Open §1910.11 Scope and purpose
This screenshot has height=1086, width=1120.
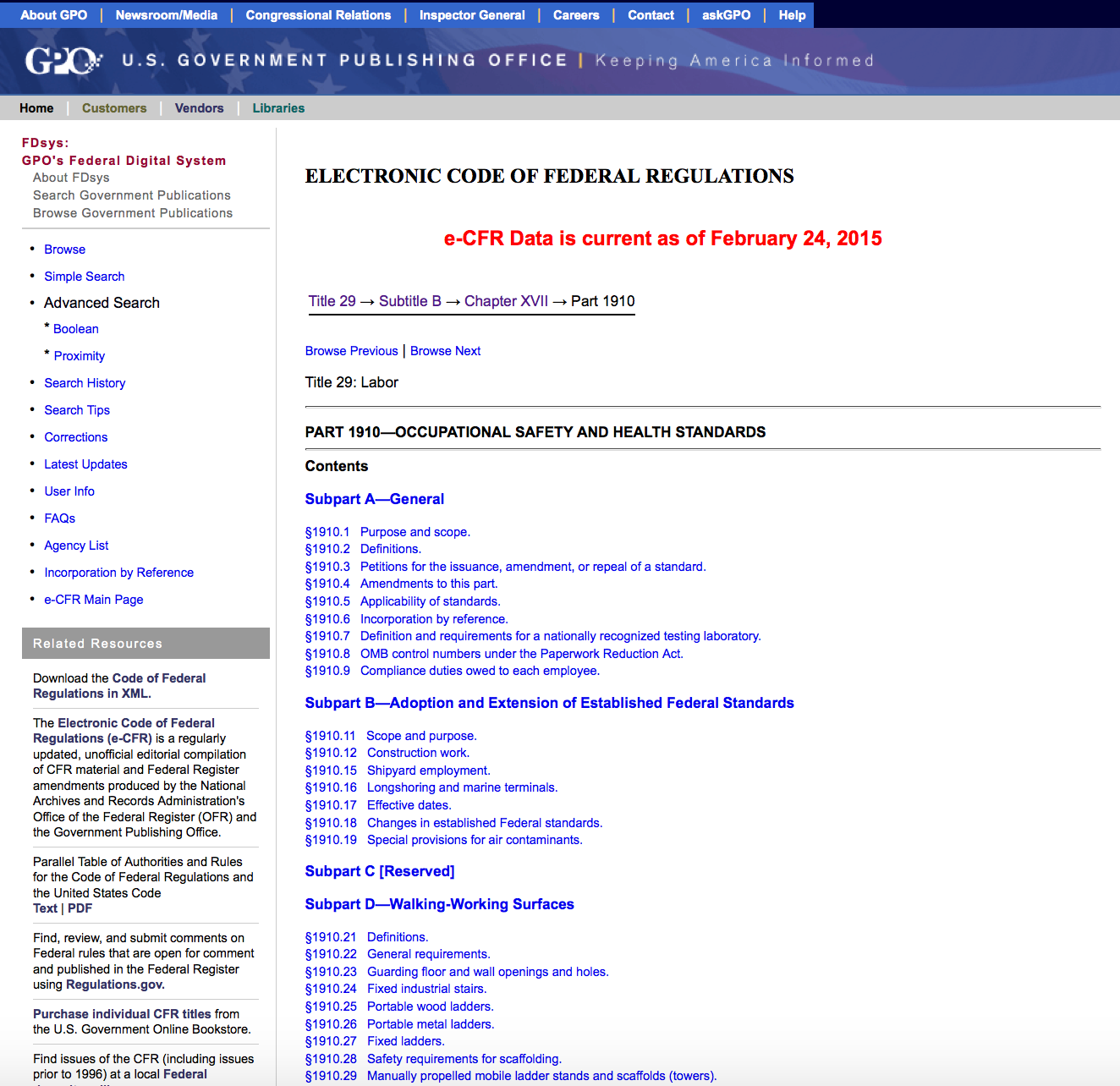pyautogui.click(x=391, y=736)
